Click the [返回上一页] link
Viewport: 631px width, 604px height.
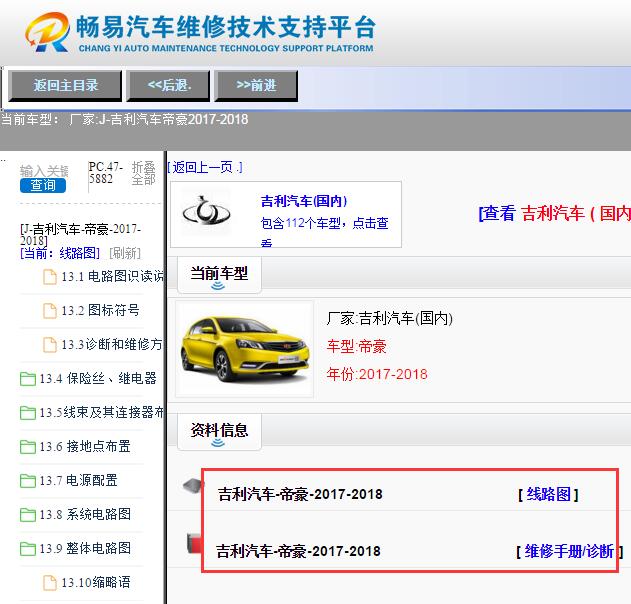click(x=205, y=167)
